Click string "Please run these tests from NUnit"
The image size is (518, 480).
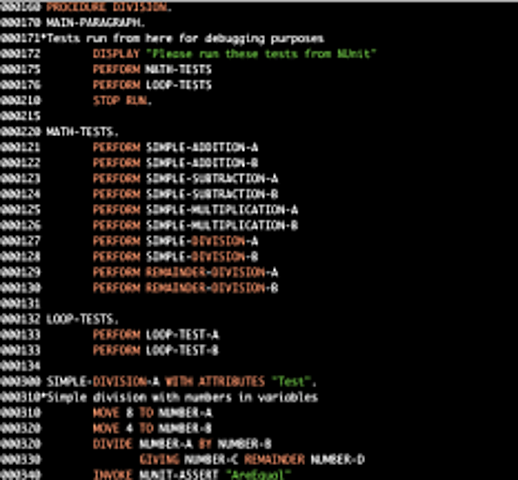(x=261, y=54)
